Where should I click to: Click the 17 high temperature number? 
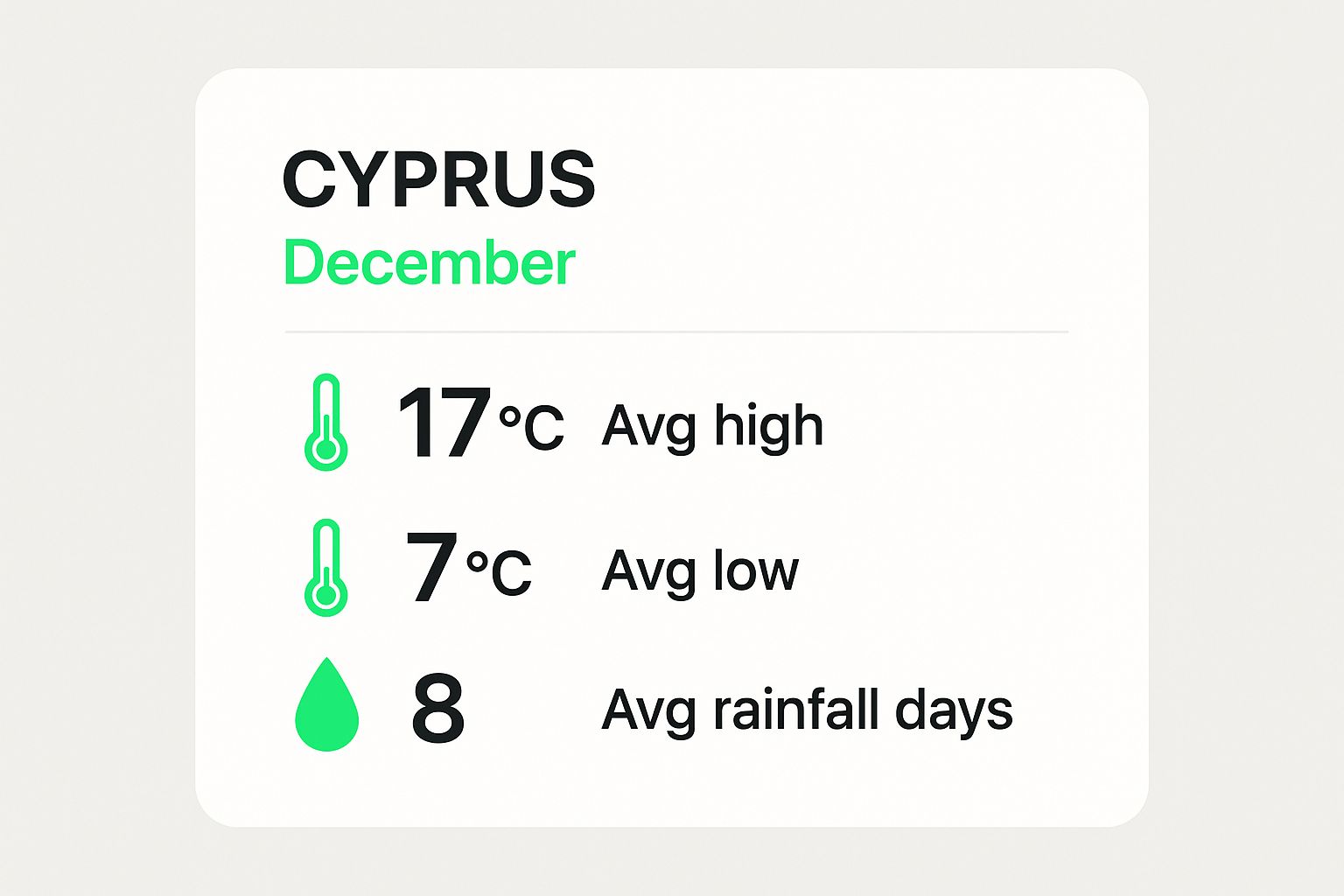pos(444,424)
